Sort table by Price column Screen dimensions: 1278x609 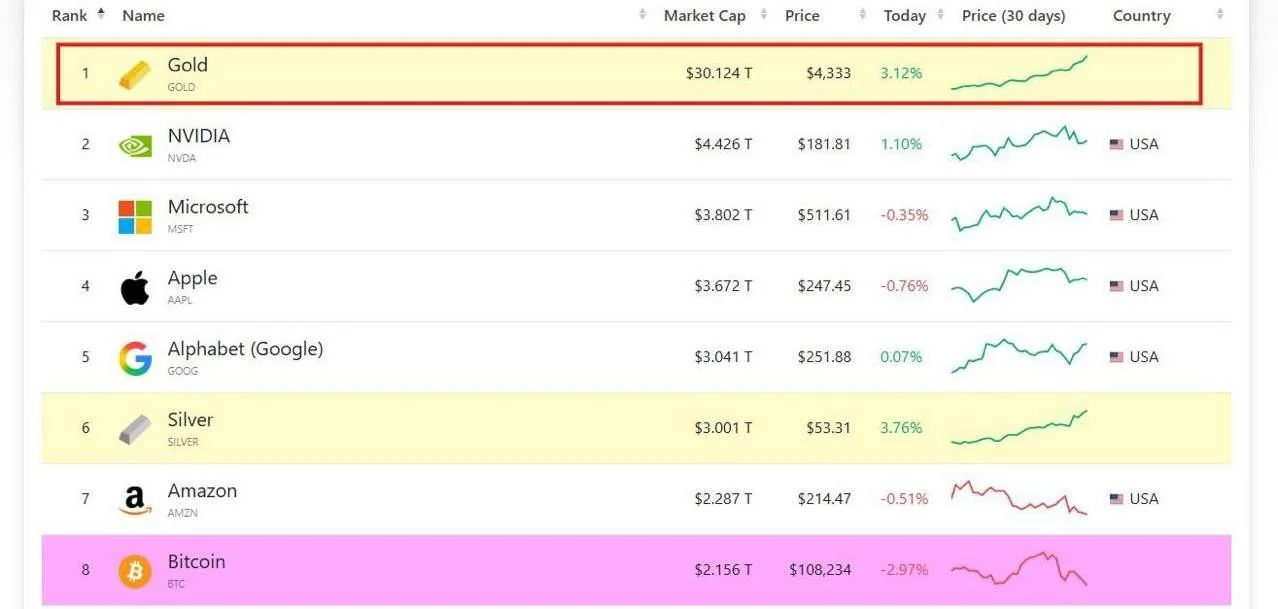point(803,16)
